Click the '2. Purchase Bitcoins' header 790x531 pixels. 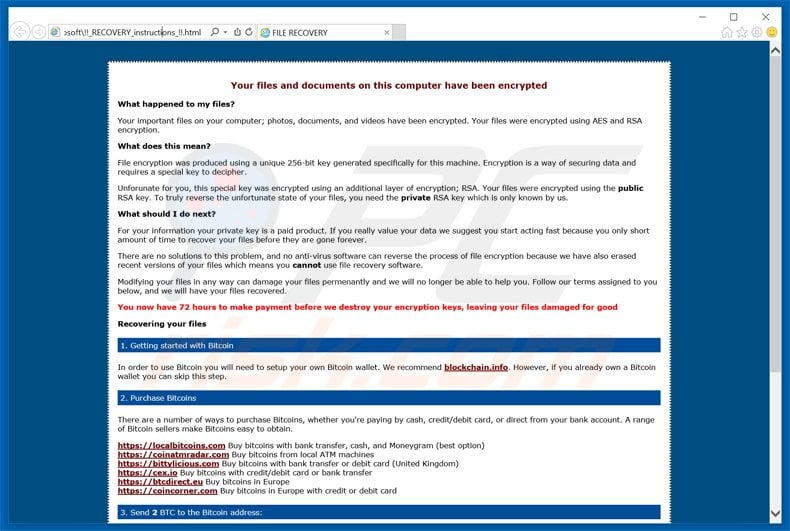point(389,398)
